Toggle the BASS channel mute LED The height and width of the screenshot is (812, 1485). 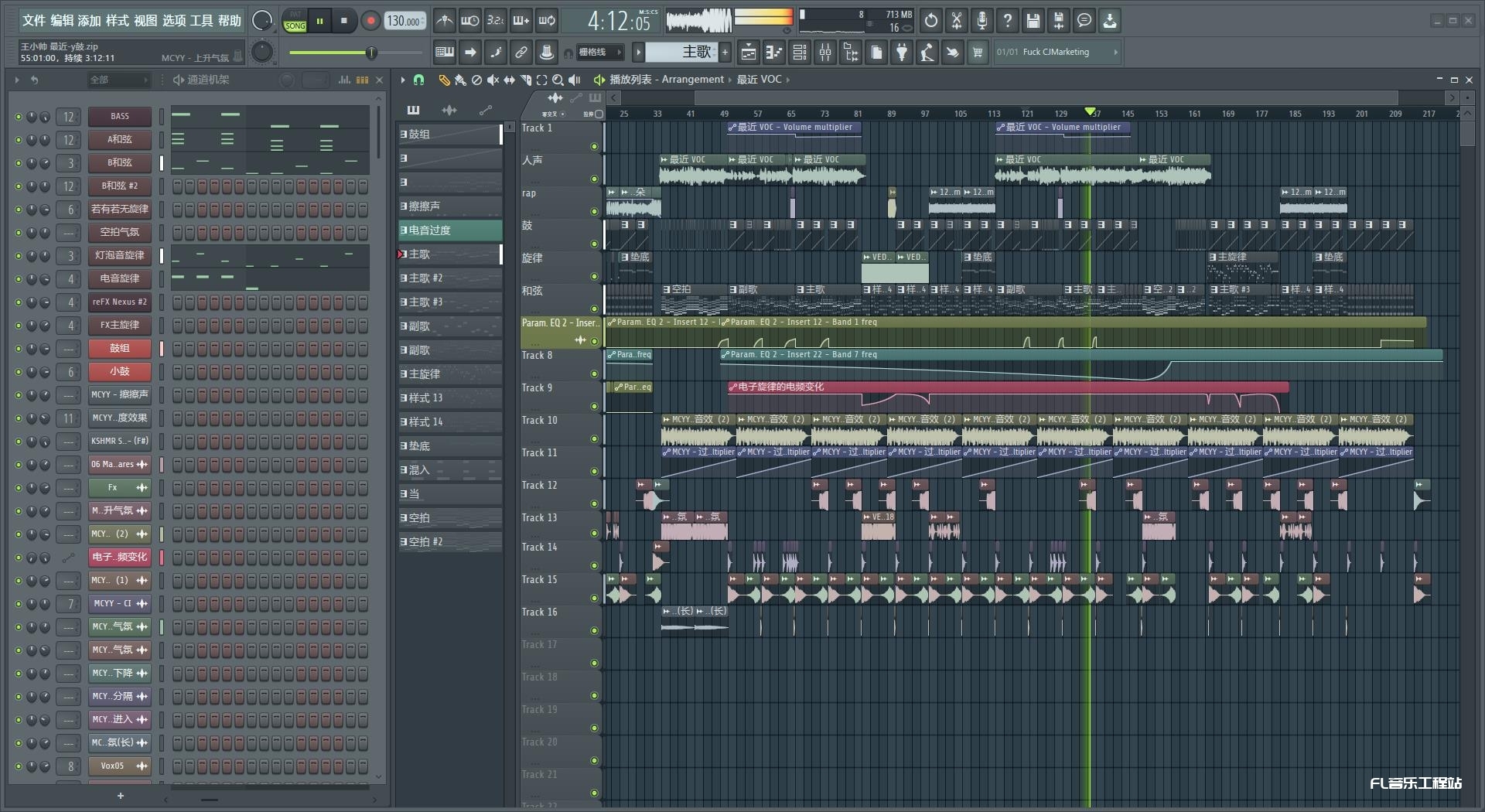point(19,117)
